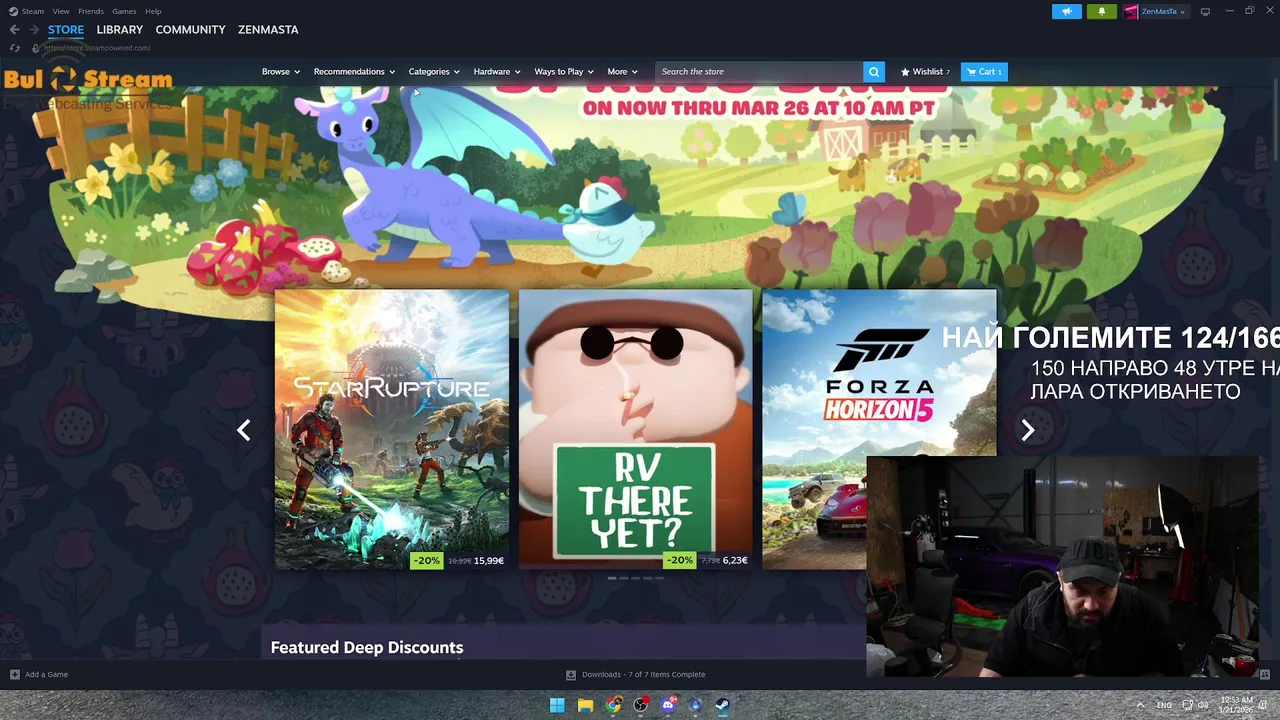Open the ENG language switcher
1280x720 pixels.
pyautogui.click(x=1164, y=705)
